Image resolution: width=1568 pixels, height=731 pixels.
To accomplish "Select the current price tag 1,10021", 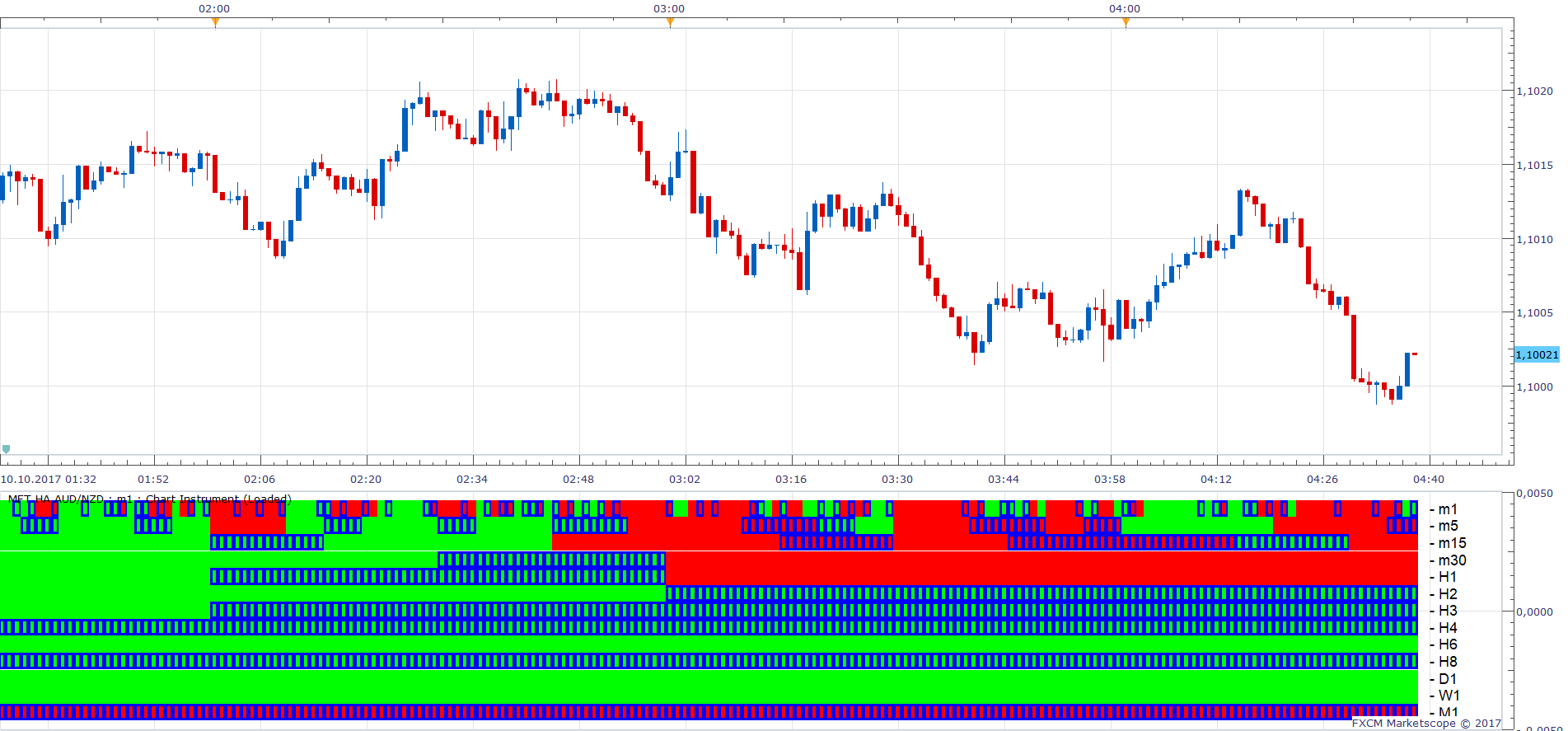I will pyautogui.click(x=1538, y=354).
